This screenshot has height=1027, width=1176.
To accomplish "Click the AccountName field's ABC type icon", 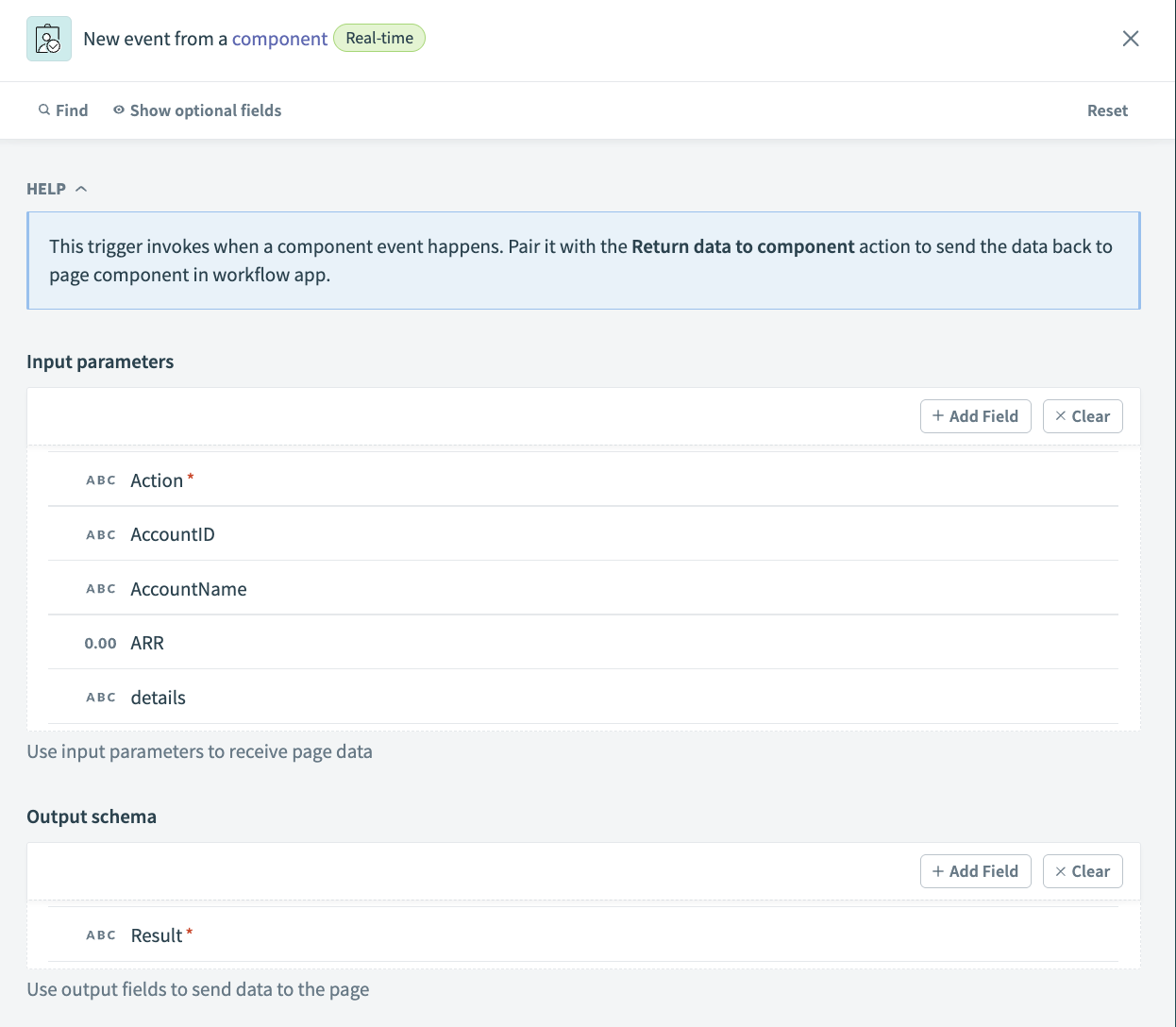I will point(101,589).
